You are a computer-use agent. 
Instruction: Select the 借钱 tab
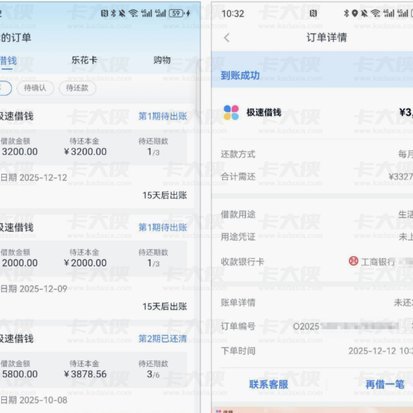click(x=8, y=61)
